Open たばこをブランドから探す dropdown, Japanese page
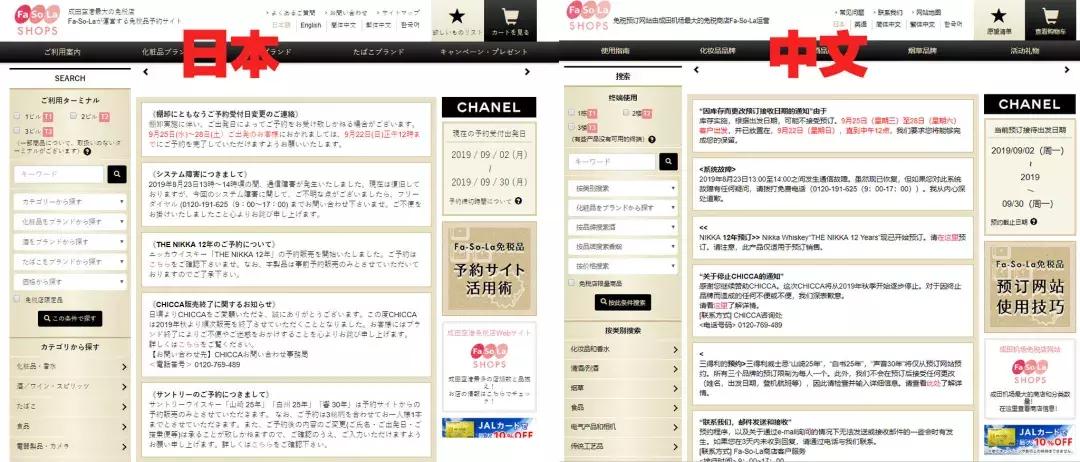This screenshot has width=1080, height=462. click(70, 262)
